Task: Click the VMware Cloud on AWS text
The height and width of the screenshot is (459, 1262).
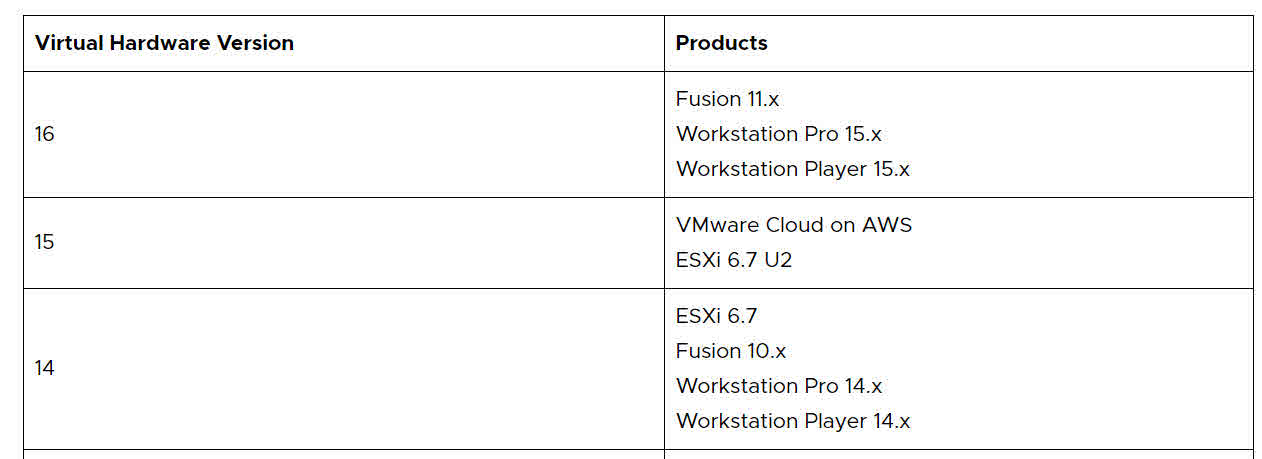Action: (794, 225)
